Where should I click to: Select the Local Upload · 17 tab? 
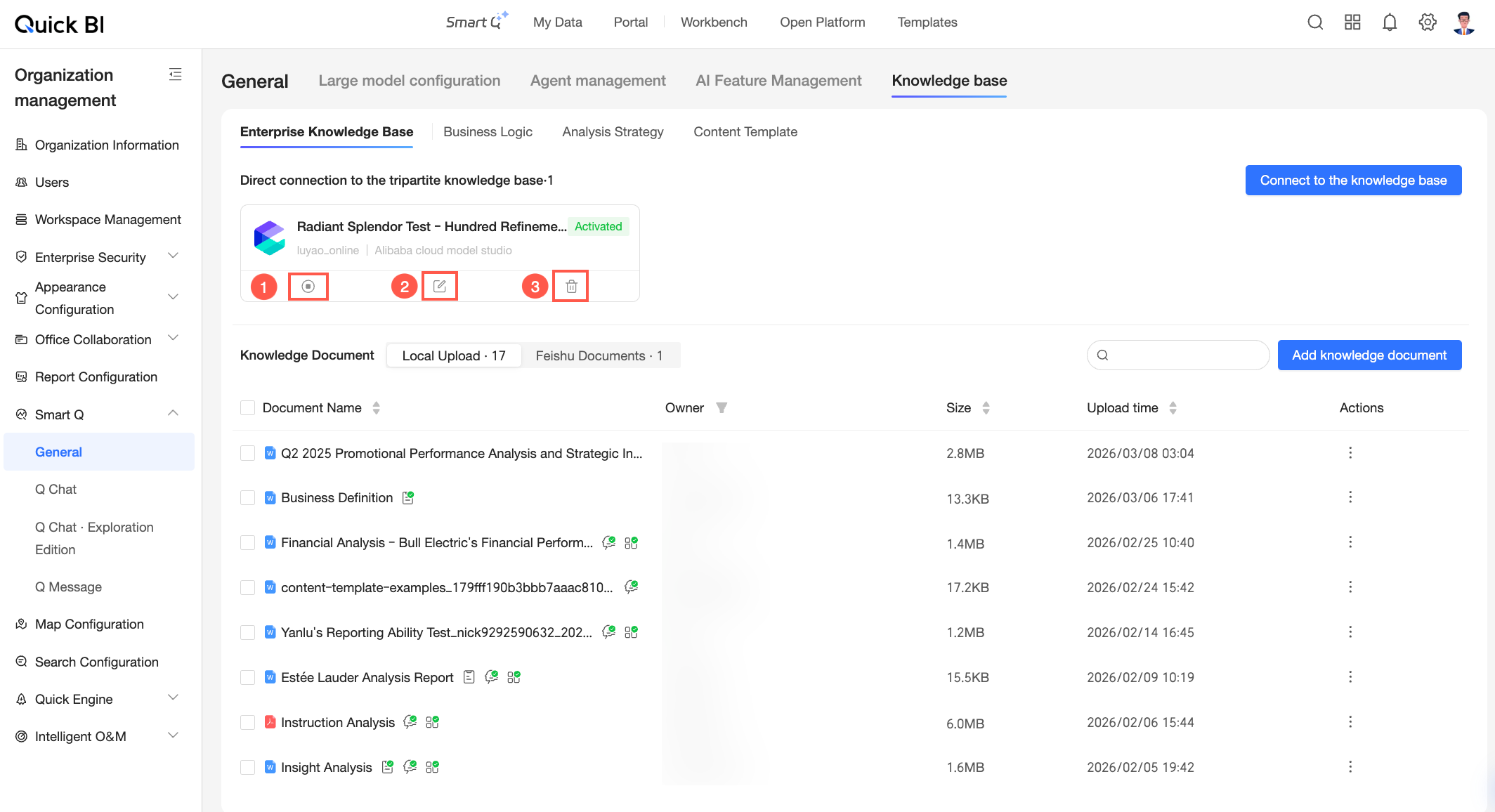pos(454,355)
